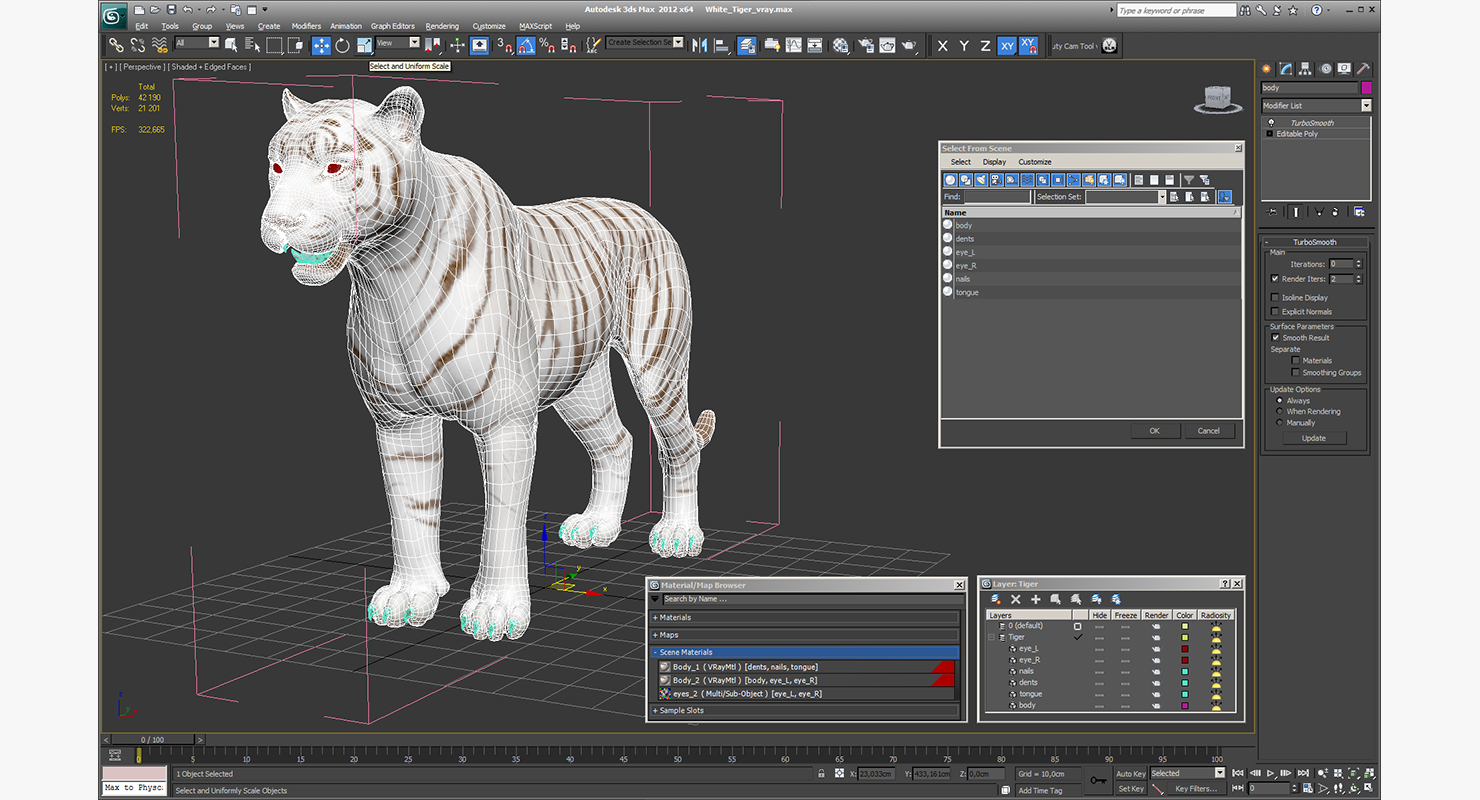Delete layer using X icon in Layer dialog
The width and height of the screenshot is (1480, 800).
1015,599
